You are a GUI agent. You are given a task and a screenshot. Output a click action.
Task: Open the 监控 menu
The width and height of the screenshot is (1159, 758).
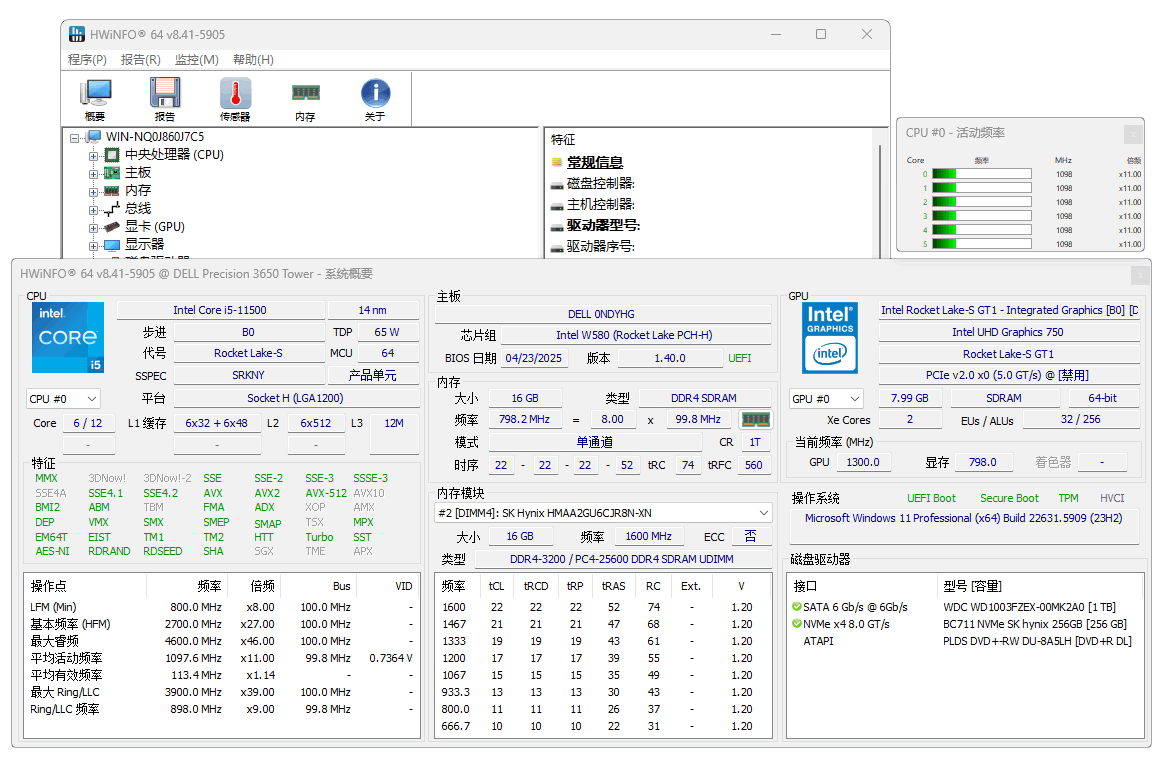[x=195, y=60]
